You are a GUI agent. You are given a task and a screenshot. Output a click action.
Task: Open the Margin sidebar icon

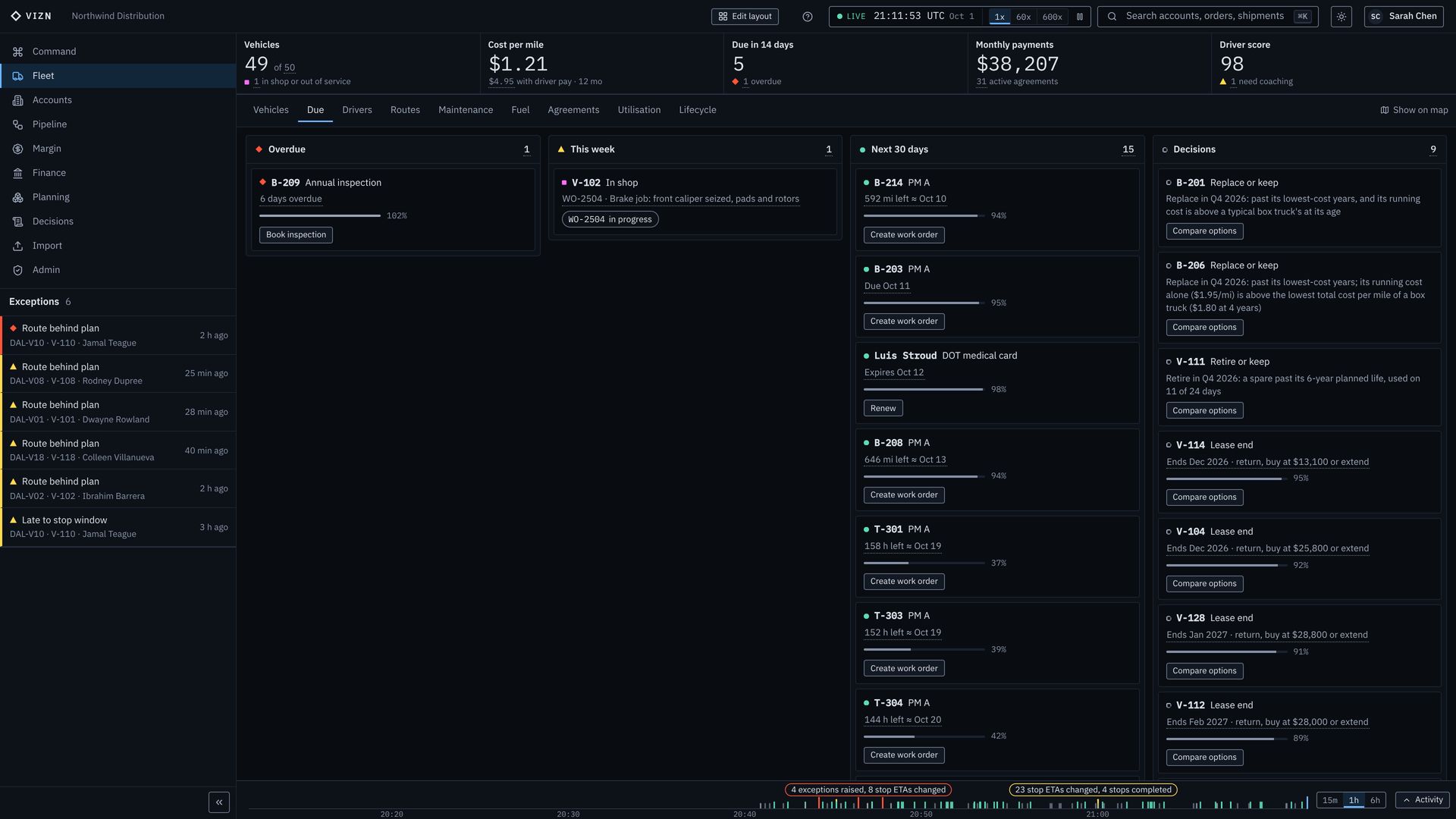(17, 149)
